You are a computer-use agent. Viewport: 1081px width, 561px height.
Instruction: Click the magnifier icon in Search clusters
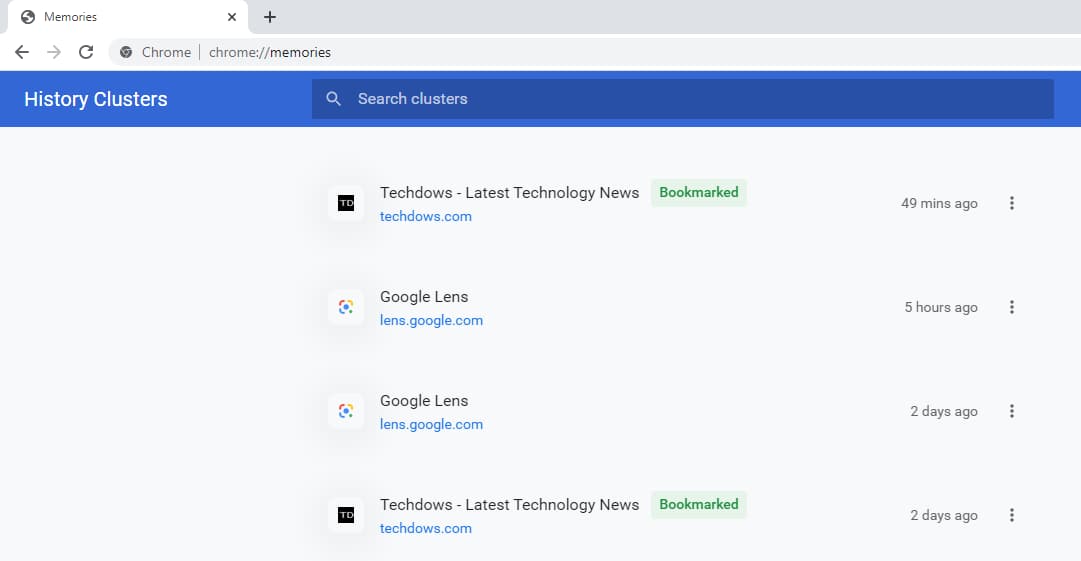pyautogui.click(x=334, y=99)
